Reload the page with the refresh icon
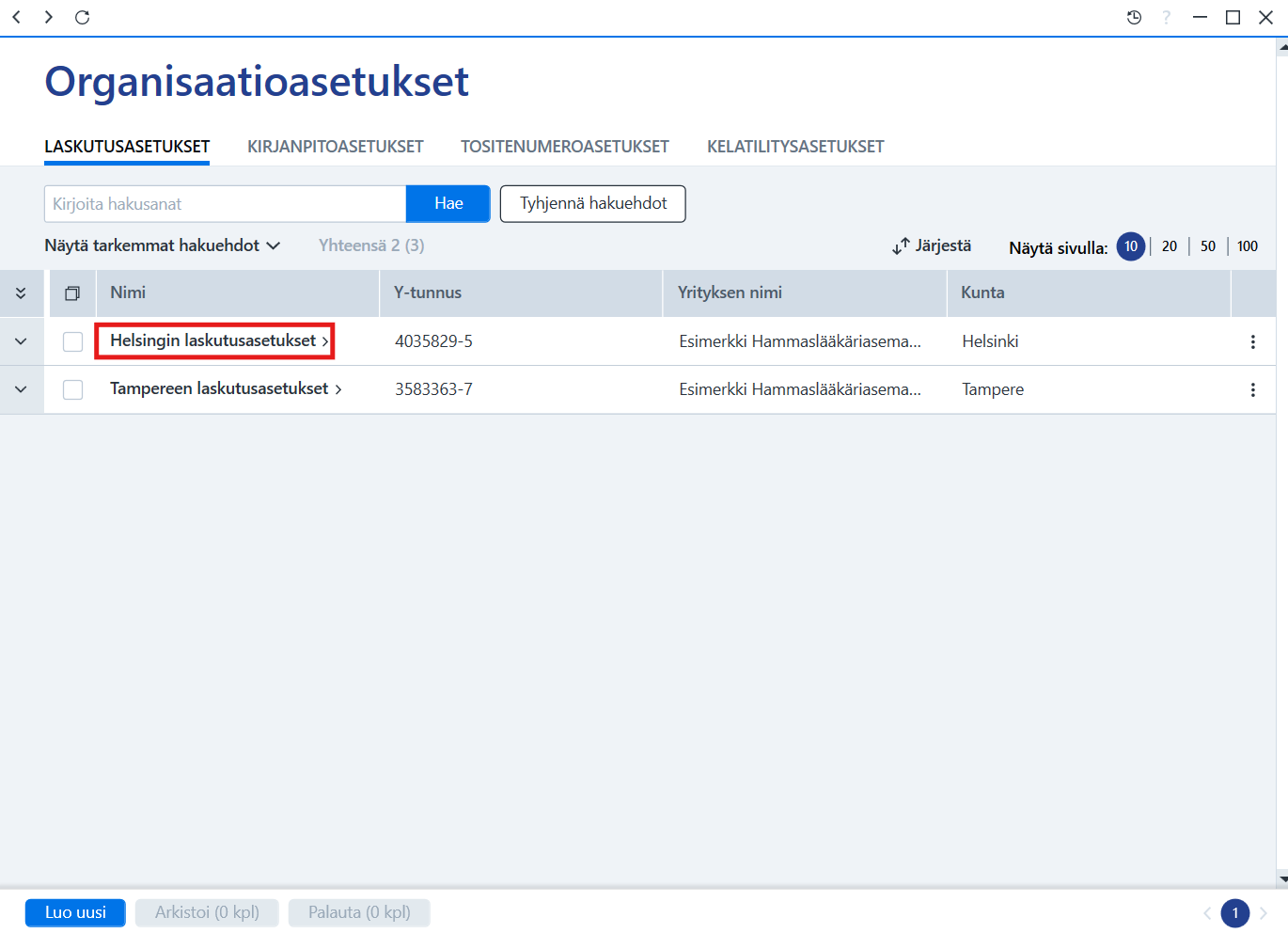The image size is (1288, 933). (83, 17)
